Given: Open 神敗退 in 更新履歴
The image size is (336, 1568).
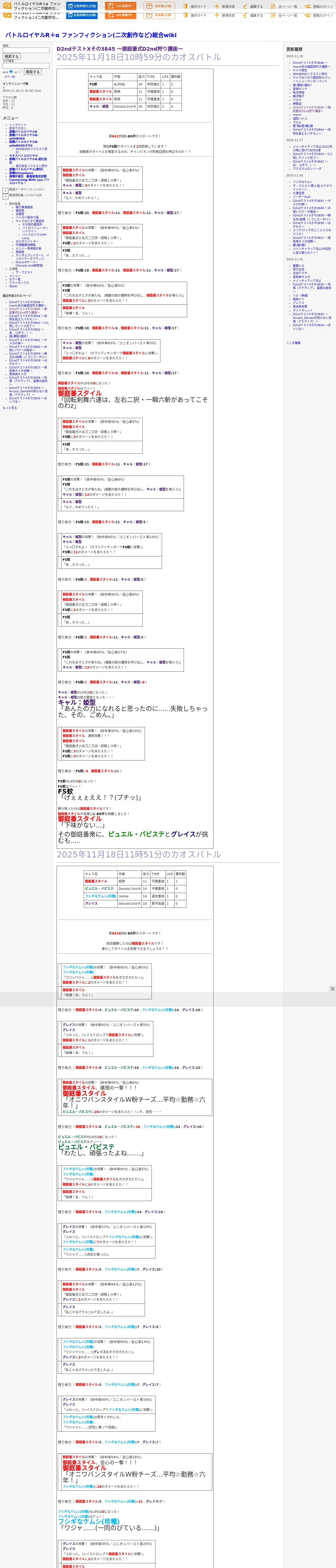Looking at the screenshot, I should 297,103.
